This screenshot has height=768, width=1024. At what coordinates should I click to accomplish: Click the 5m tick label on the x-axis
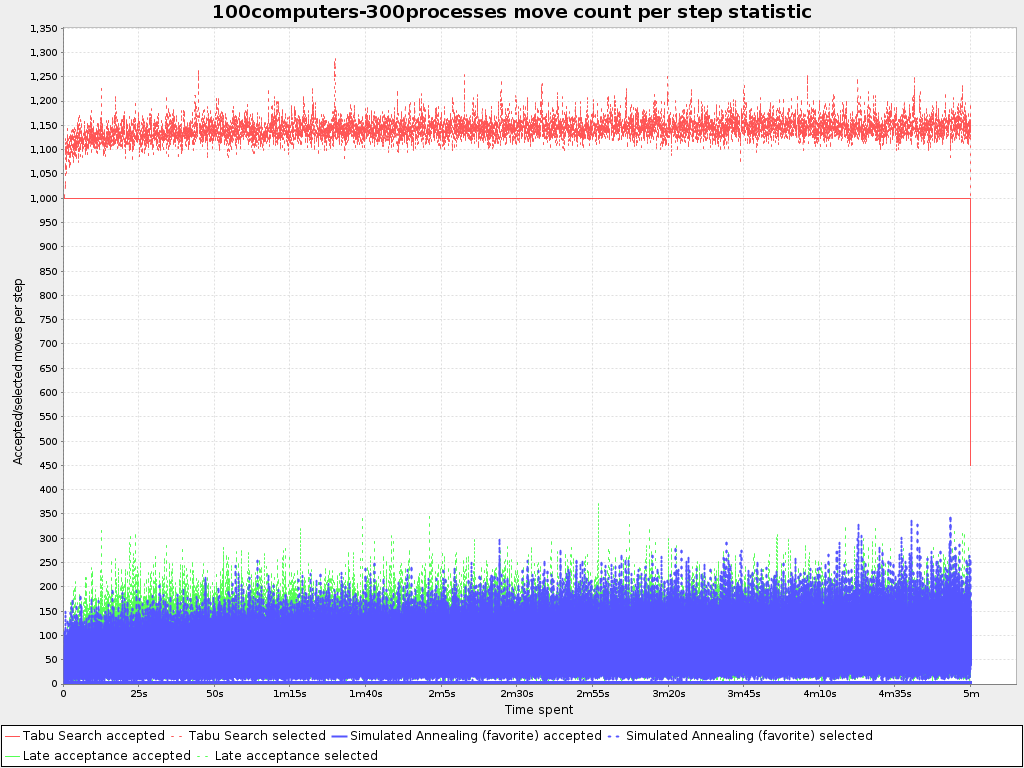(969, 691)
